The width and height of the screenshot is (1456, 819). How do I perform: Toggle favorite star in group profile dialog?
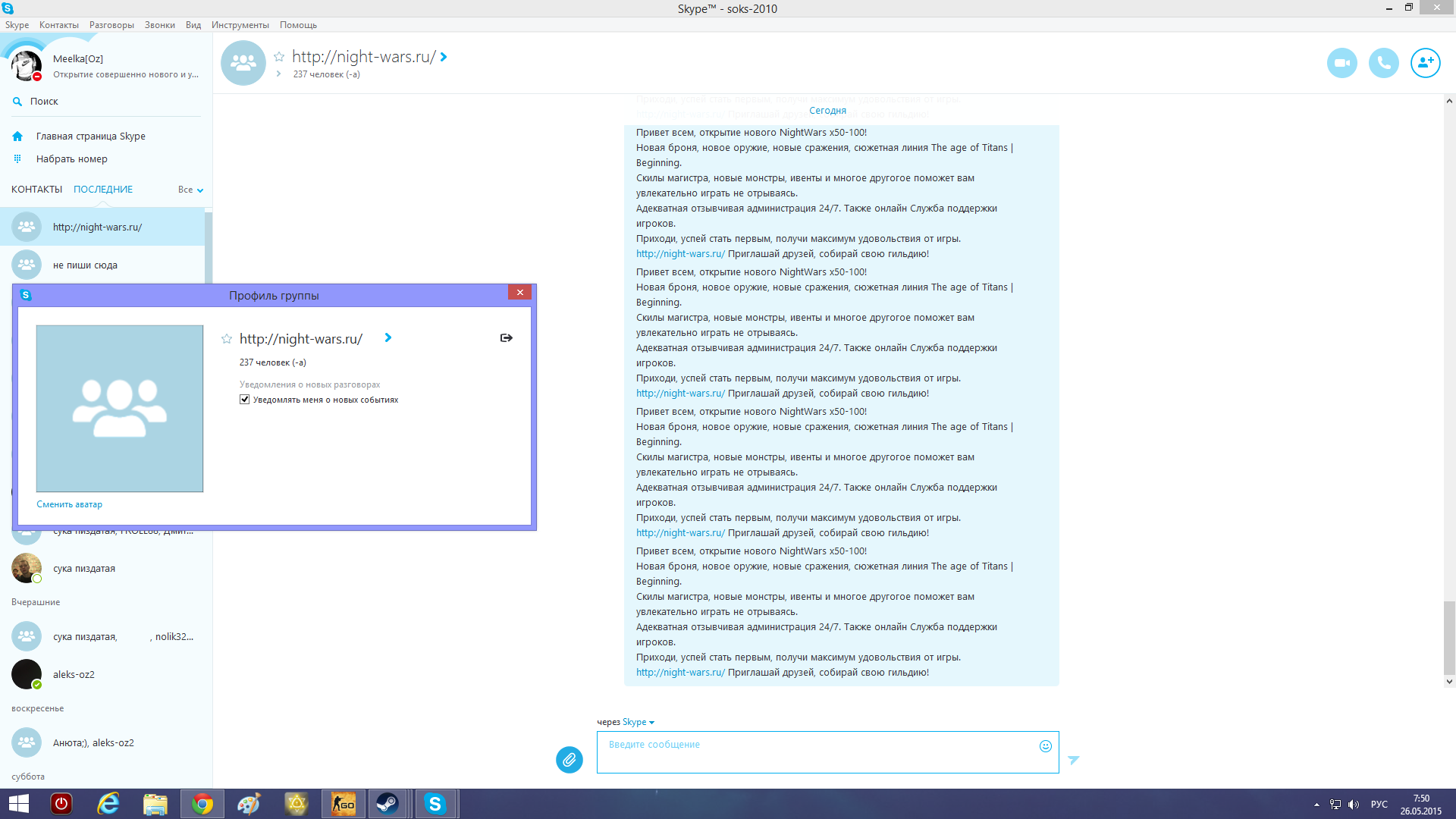(227, 339)
